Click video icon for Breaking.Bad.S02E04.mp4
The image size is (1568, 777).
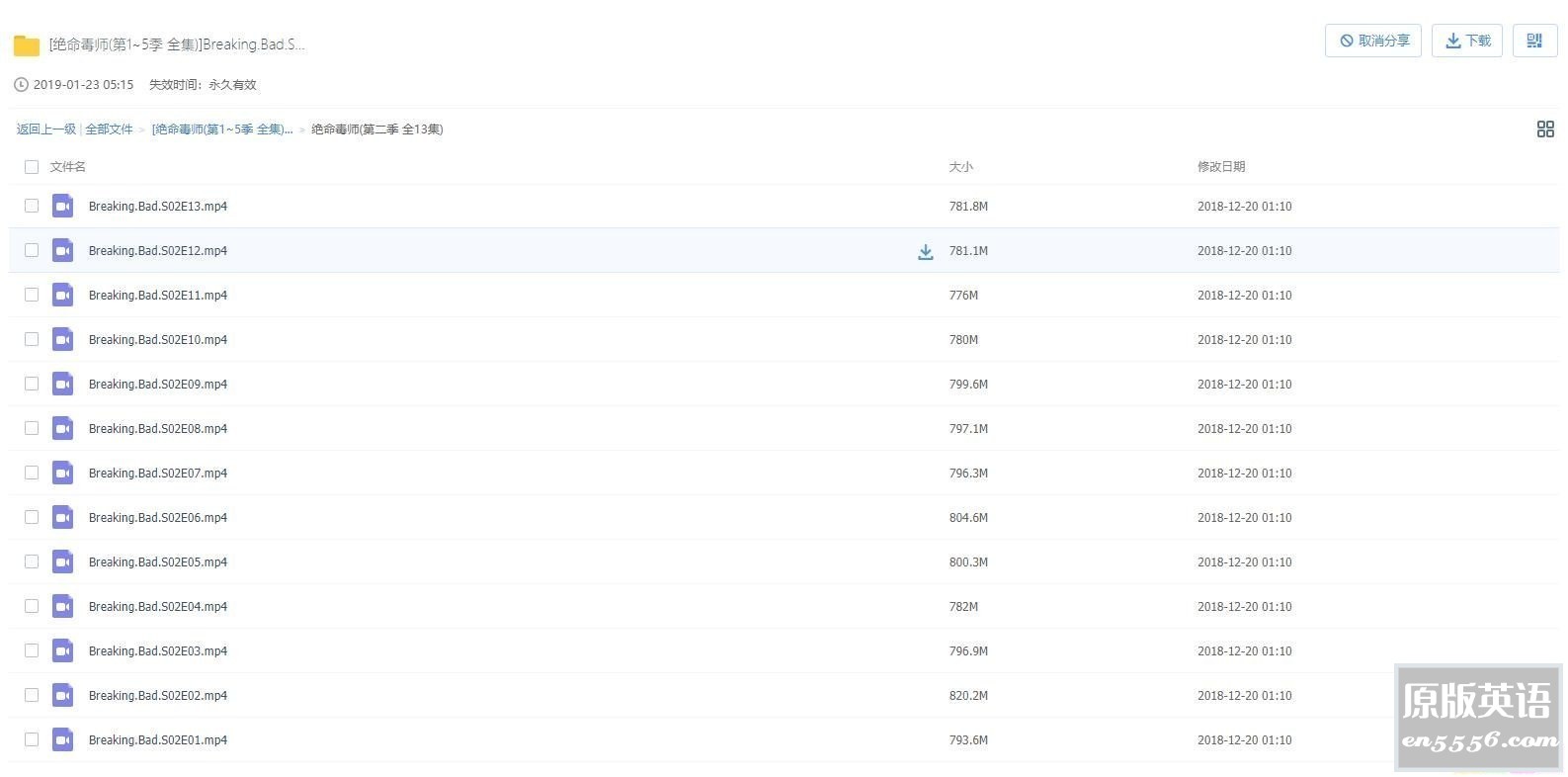[x=63, y=606]
